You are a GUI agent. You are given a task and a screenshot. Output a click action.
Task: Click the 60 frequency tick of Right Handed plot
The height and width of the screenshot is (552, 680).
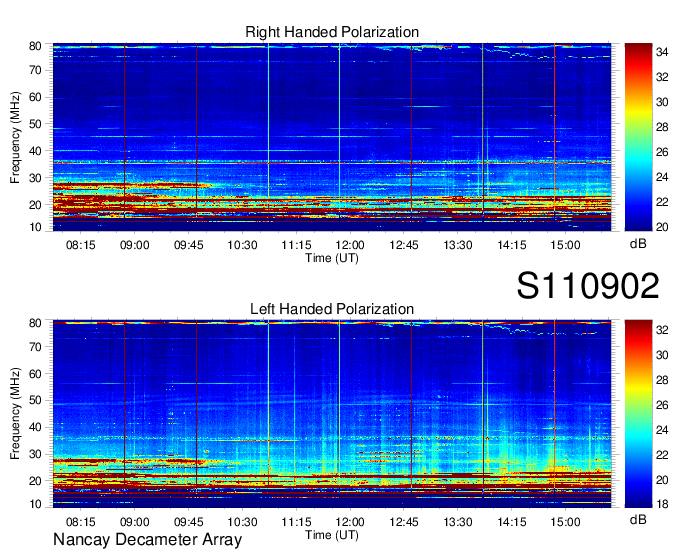point(35,97)
